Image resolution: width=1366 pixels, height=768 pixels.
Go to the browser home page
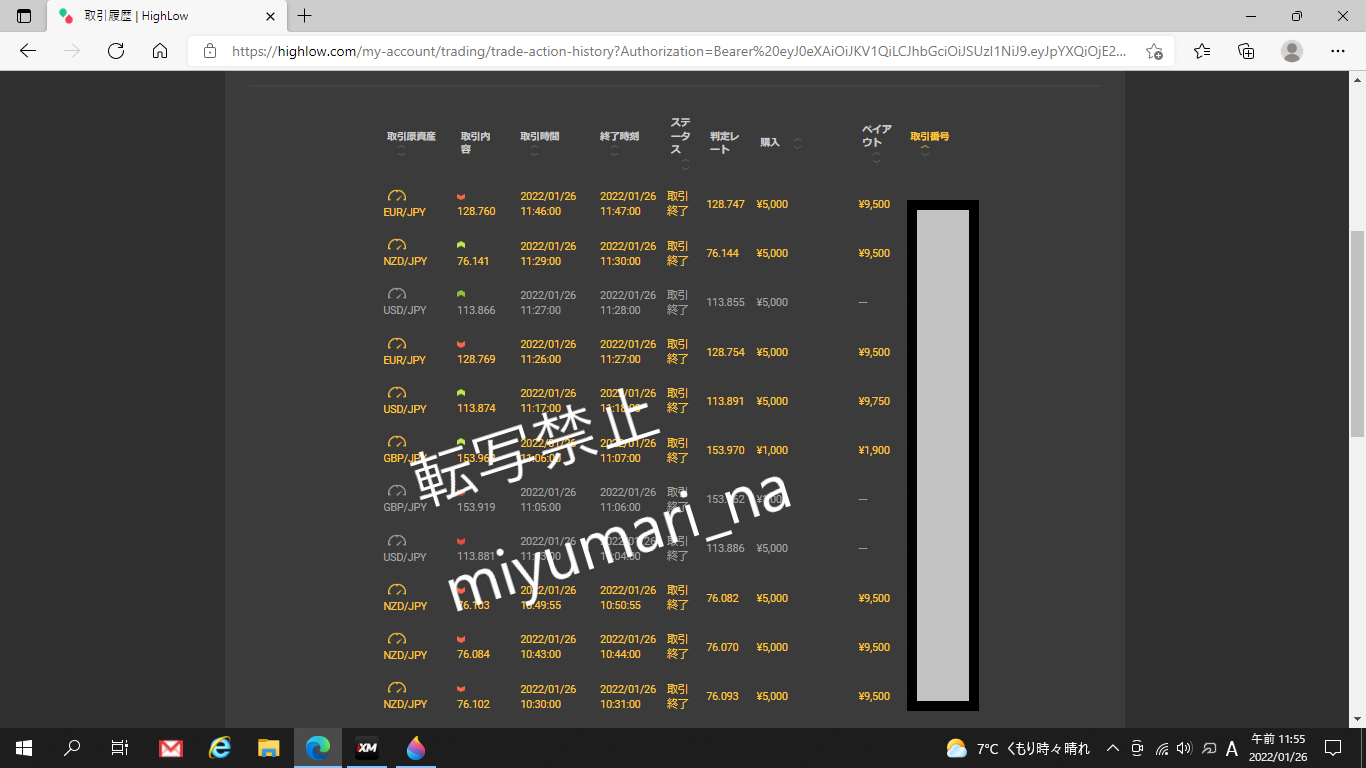pyautogui.click(x=160, y=51)
